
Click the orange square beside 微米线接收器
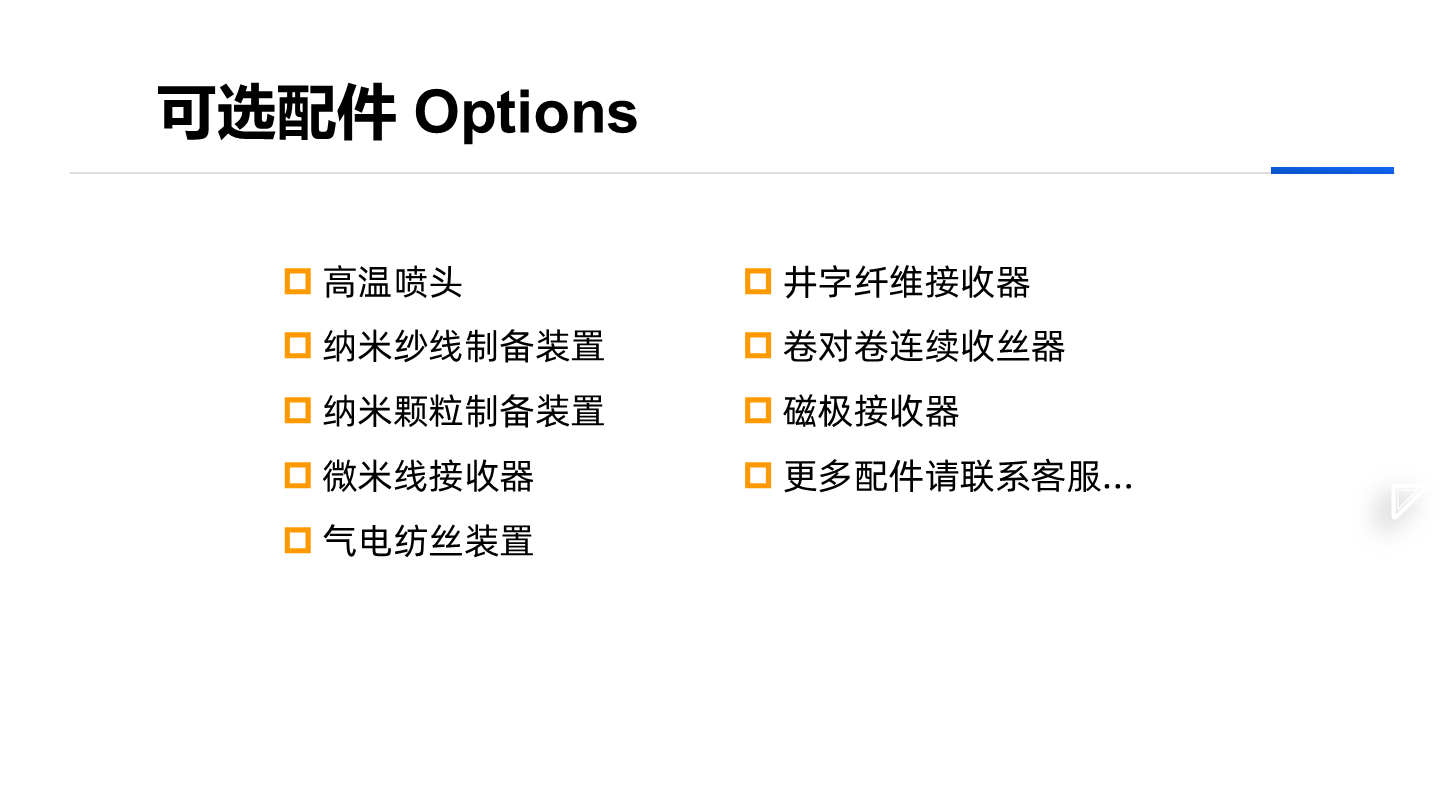(x=297, y=475)
